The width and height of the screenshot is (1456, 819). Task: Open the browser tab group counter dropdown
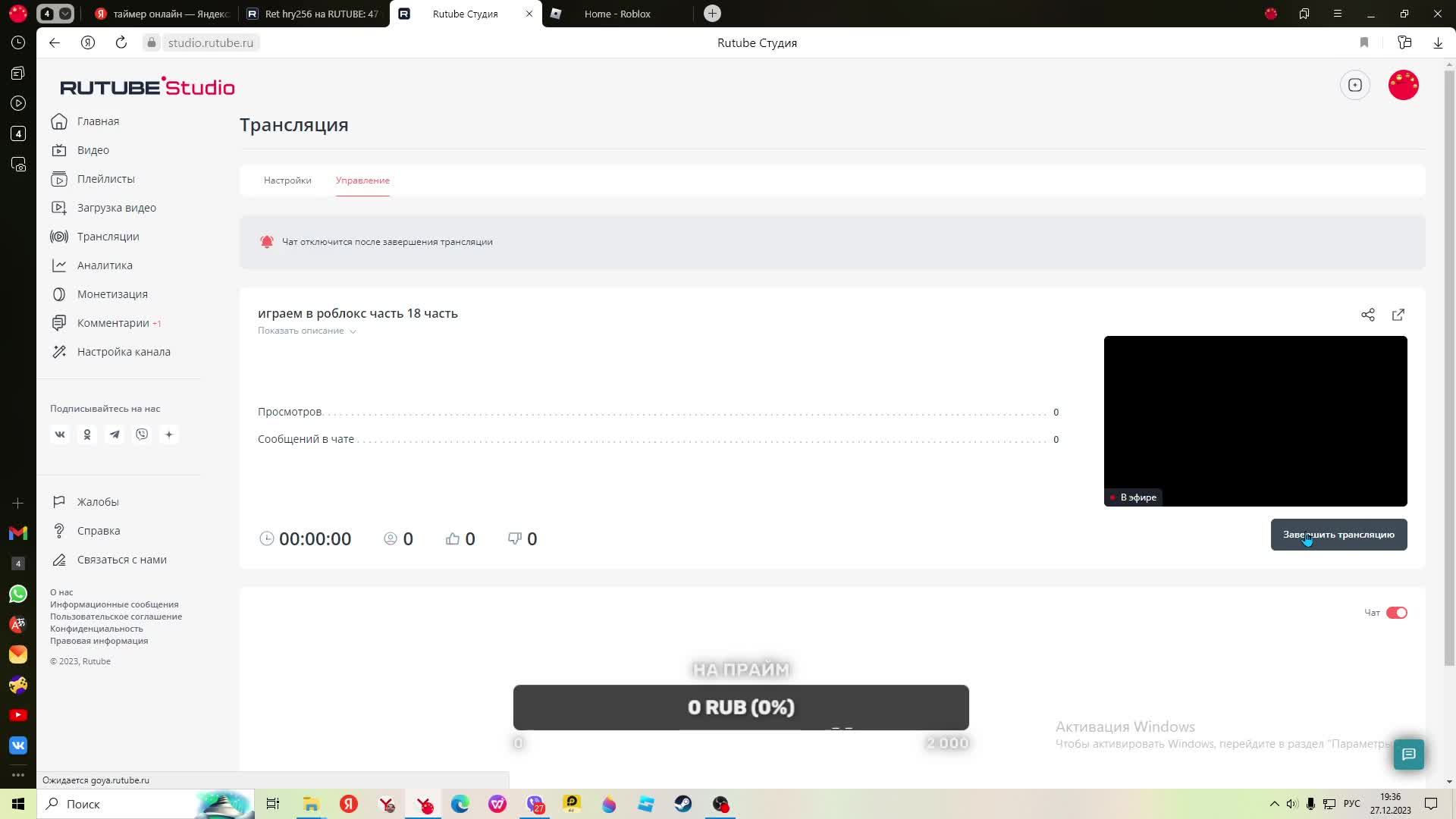pos(65,14)
